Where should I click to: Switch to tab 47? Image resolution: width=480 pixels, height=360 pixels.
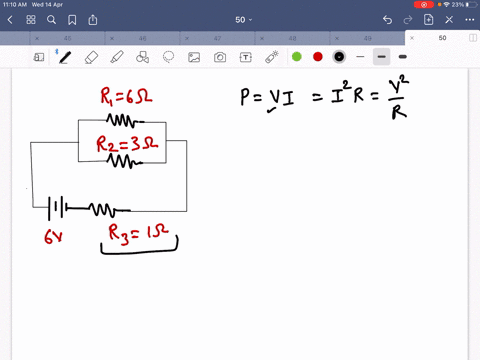point(217,38)
